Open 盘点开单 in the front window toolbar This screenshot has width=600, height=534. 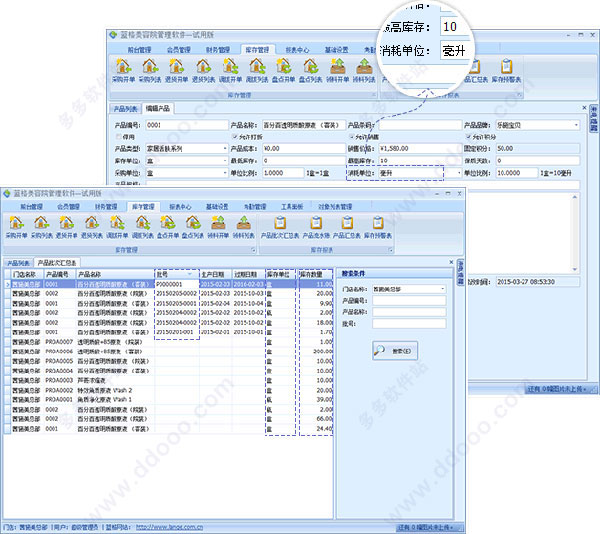tap(168, 226)
